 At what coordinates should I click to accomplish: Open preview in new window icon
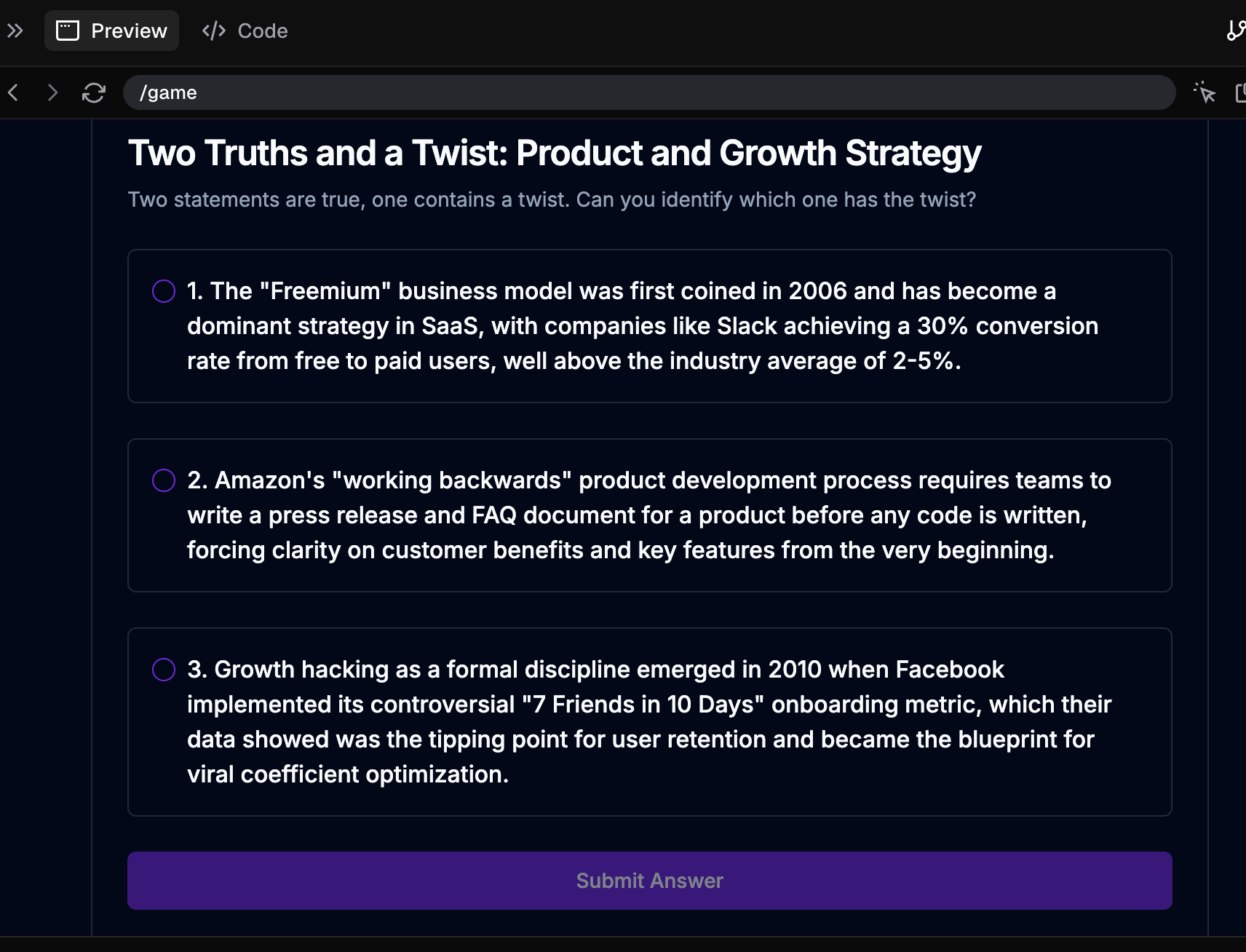(1241, 92)
